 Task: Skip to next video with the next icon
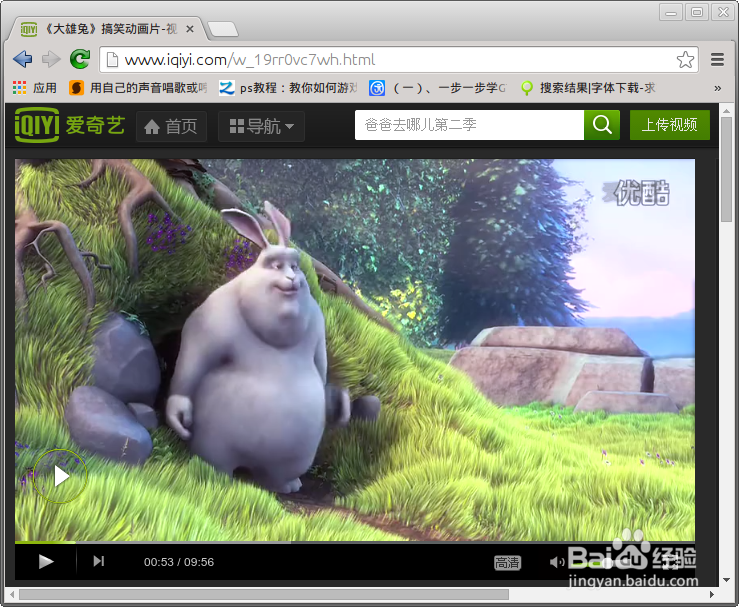(x=99, y=561)
